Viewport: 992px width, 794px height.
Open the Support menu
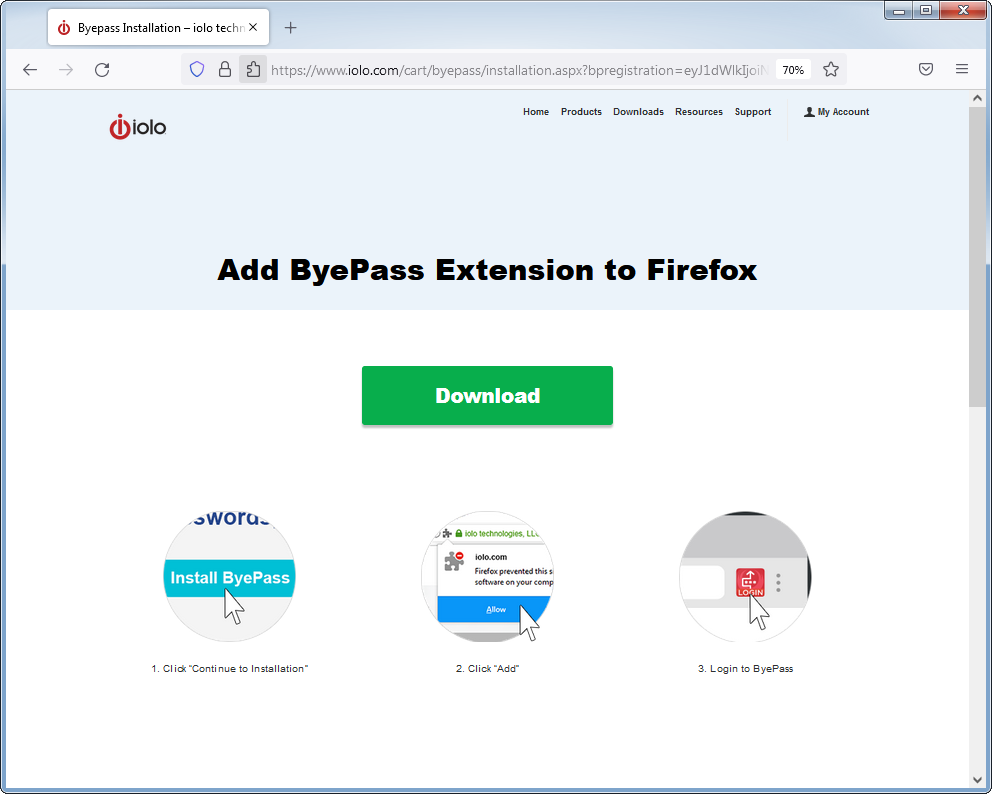[753, 111]
